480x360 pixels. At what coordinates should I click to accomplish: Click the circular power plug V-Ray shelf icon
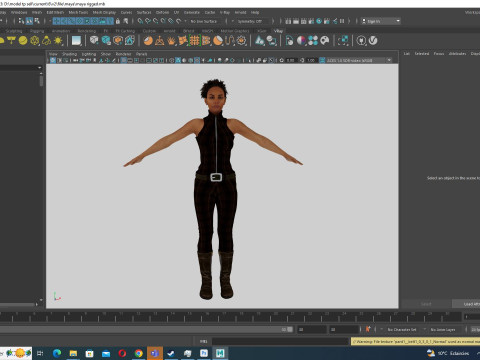pyautogui.click(x=361, y=41)
